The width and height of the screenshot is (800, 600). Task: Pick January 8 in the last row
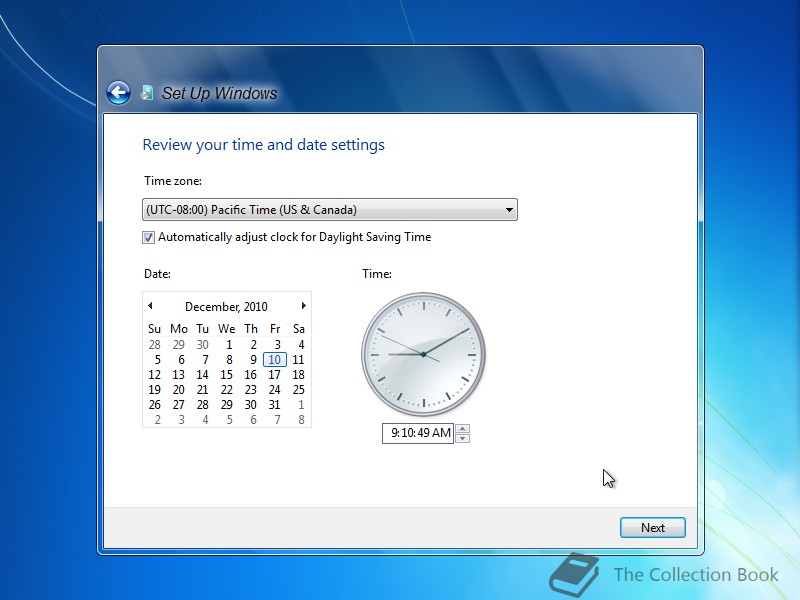click(x=301, y=420)
